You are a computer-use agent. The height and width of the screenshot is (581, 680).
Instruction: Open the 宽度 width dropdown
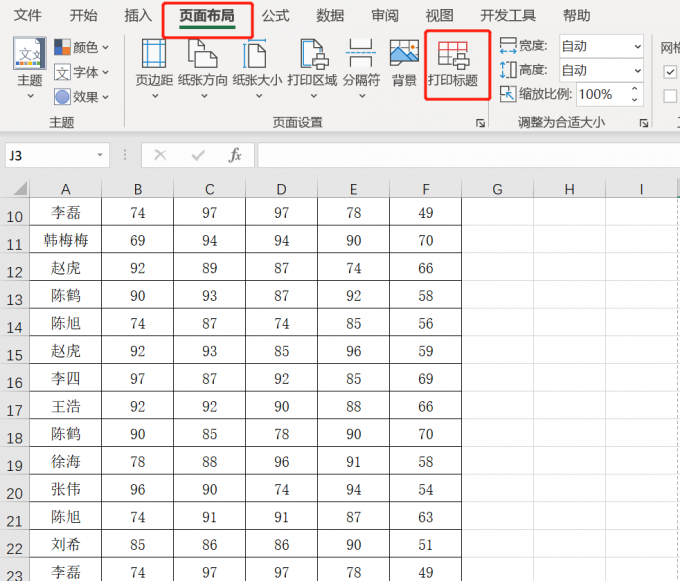638,46
